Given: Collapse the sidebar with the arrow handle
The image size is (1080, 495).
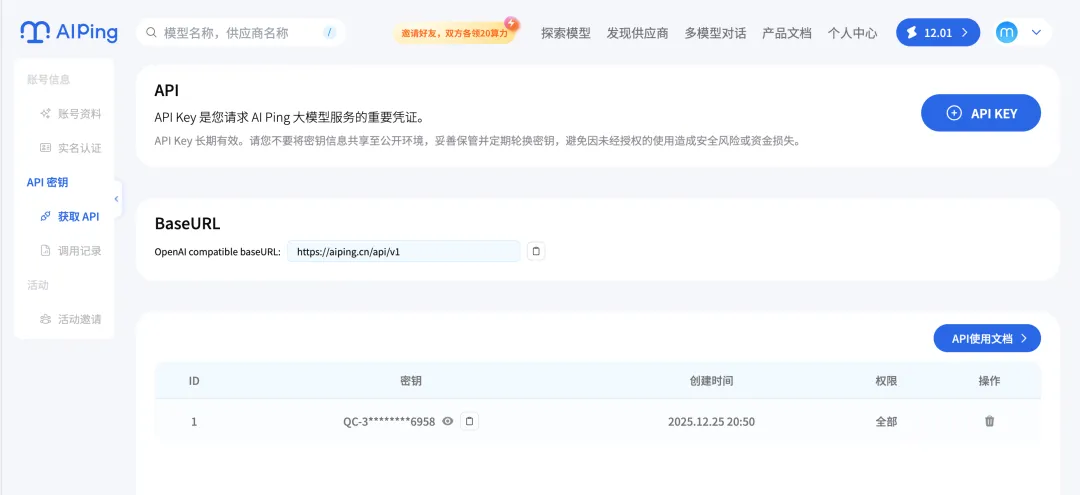Looking at the screenshot, I should [116, 199].
